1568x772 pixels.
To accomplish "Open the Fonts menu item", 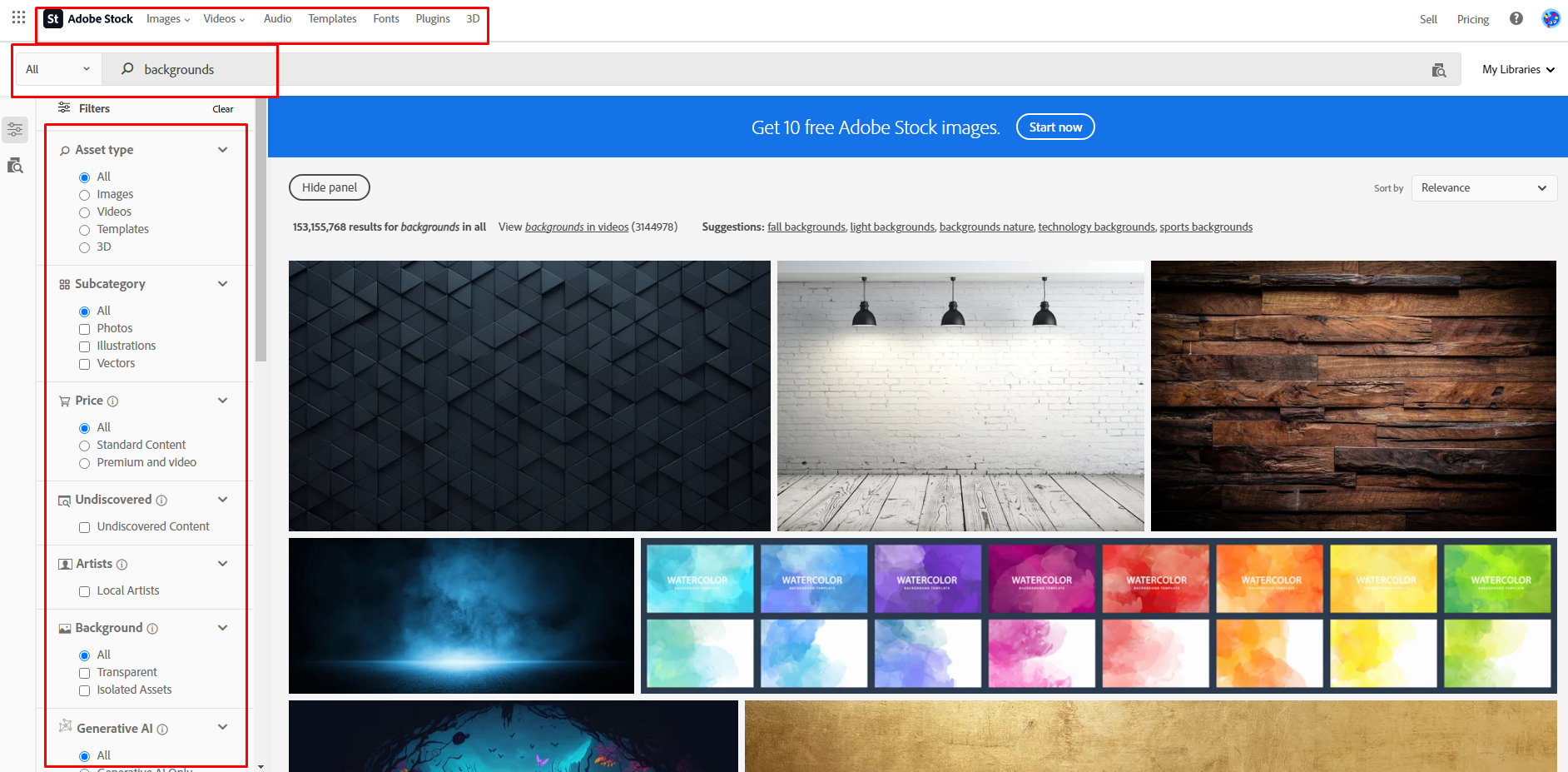I will coord(385,17).
